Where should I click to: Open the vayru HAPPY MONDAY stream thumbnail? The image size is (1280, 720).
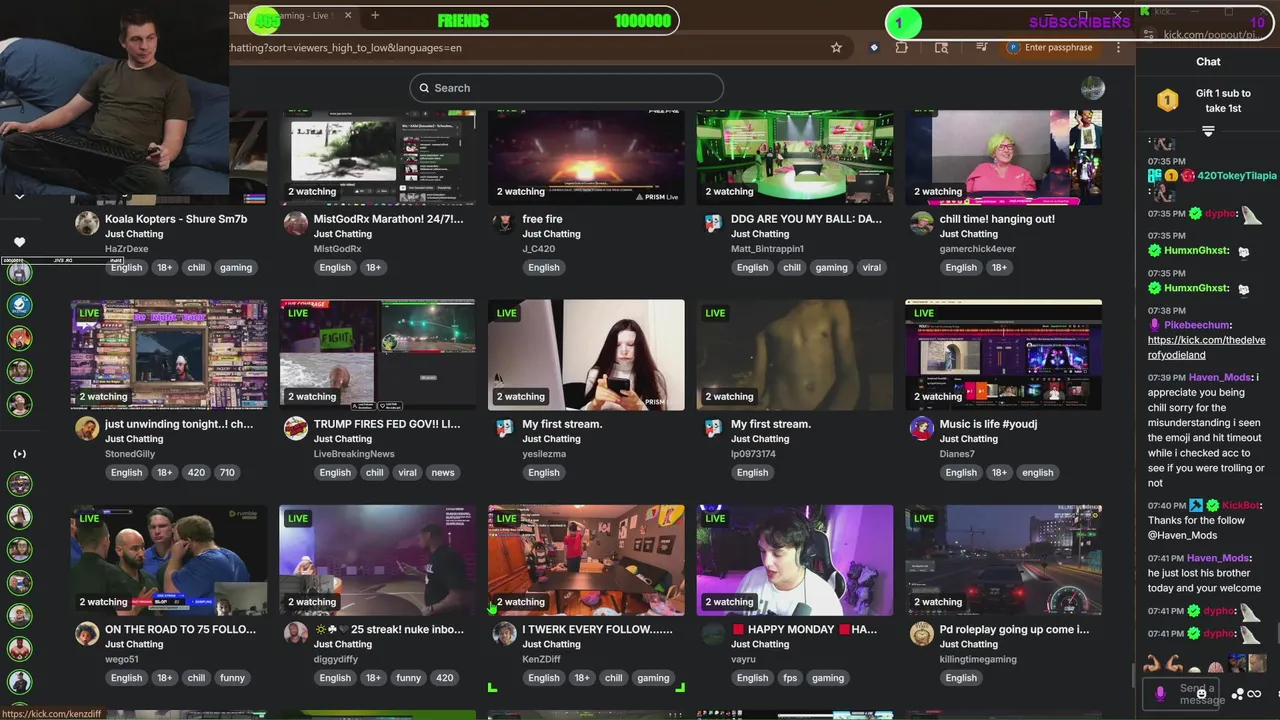point(795,560)
